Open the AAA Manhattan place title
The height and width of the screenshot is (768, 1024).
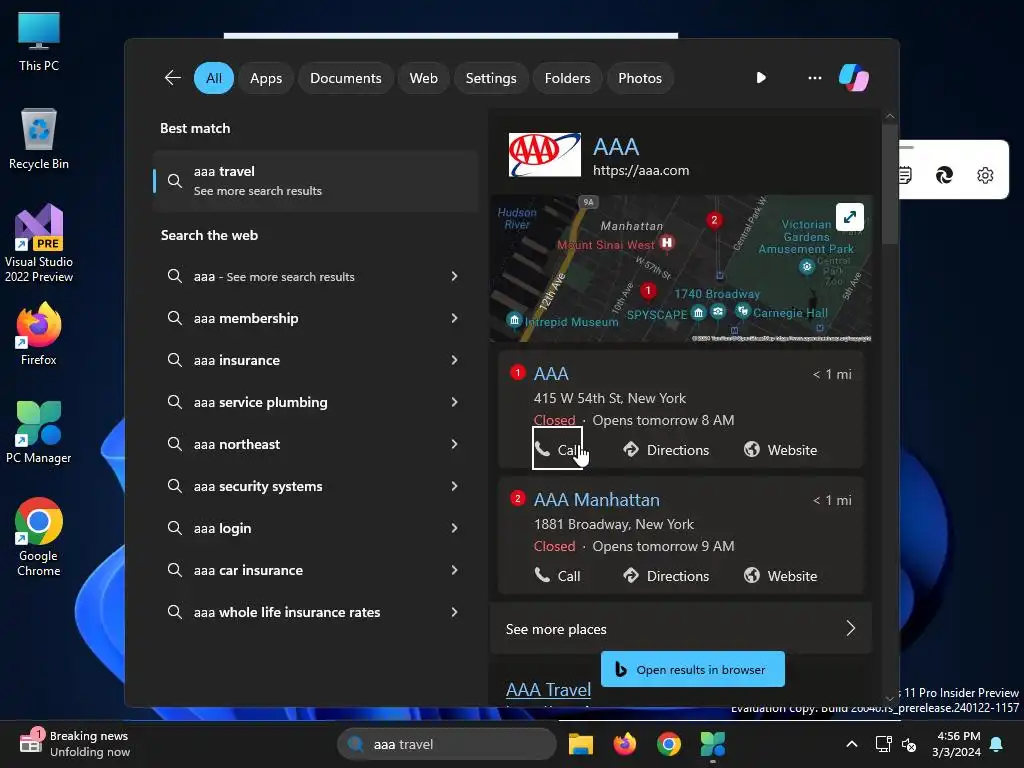click(596, 500)
